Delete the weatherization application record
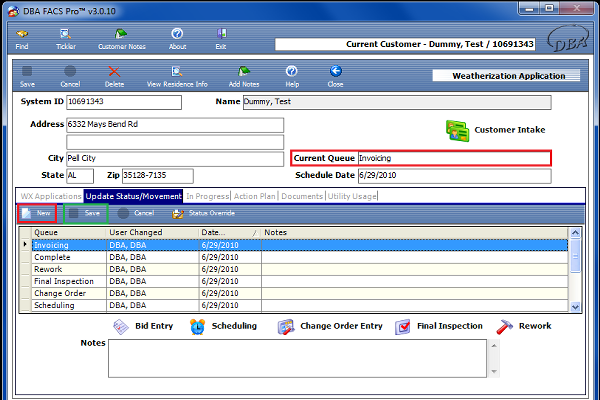 click(114, 77)
